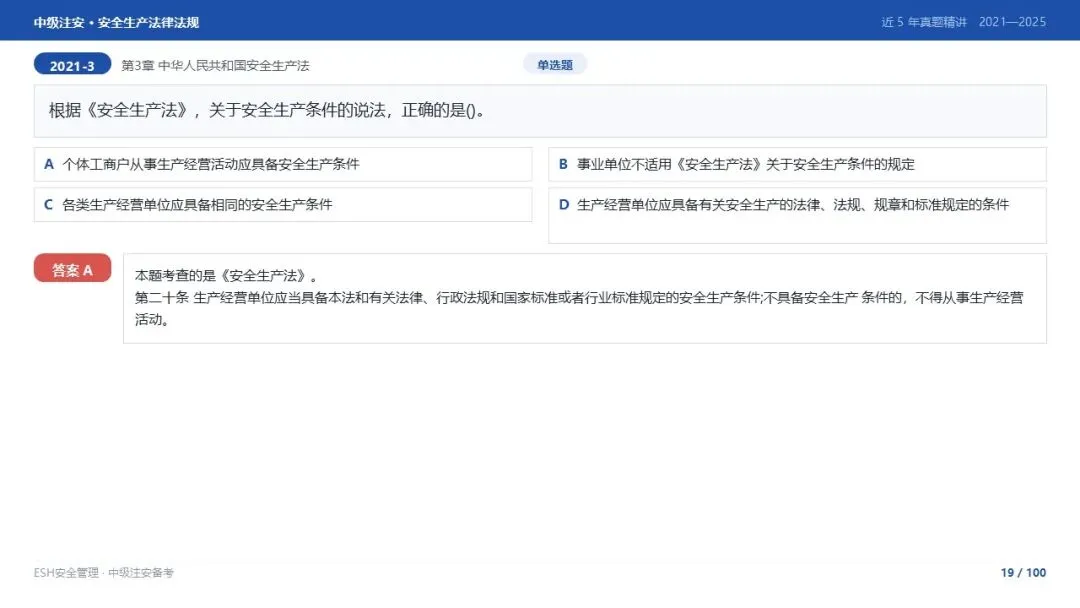Click the header text 近5年真题精讲
Image resolution: width=1080 pixels, height=608 pixels.
tap(924, 22)
